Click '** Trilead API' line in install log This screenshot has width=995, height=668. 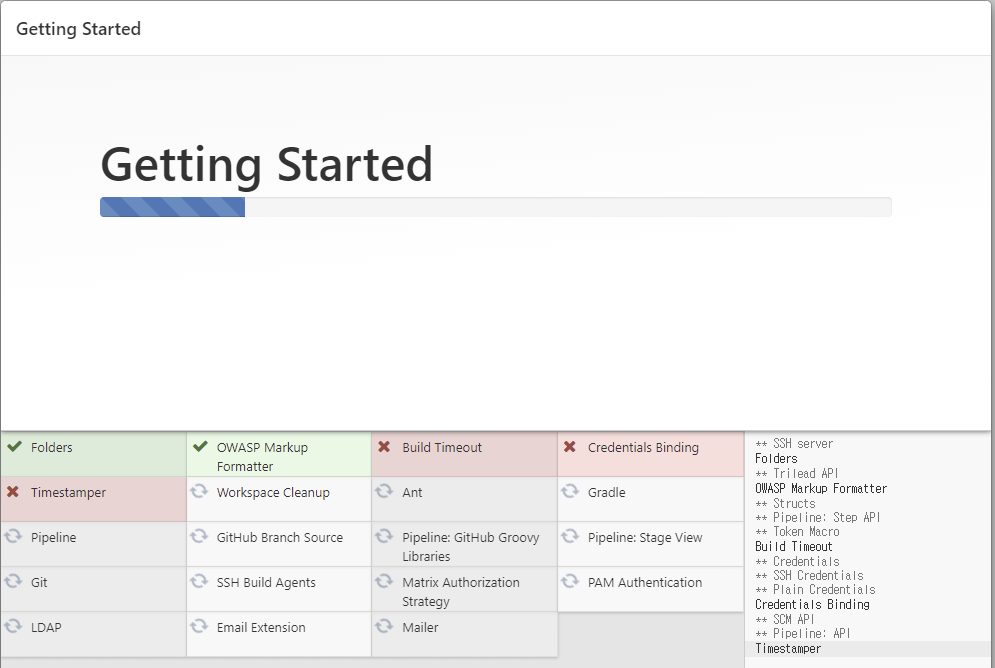coord(796,473)
